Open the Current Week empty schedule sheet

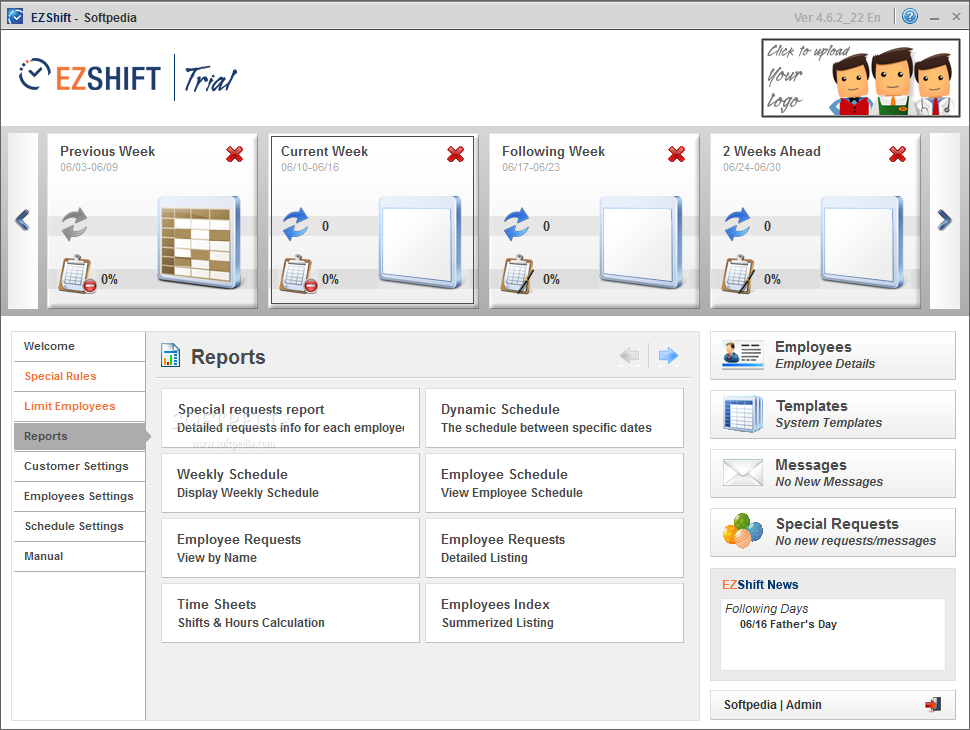(420, 242)
